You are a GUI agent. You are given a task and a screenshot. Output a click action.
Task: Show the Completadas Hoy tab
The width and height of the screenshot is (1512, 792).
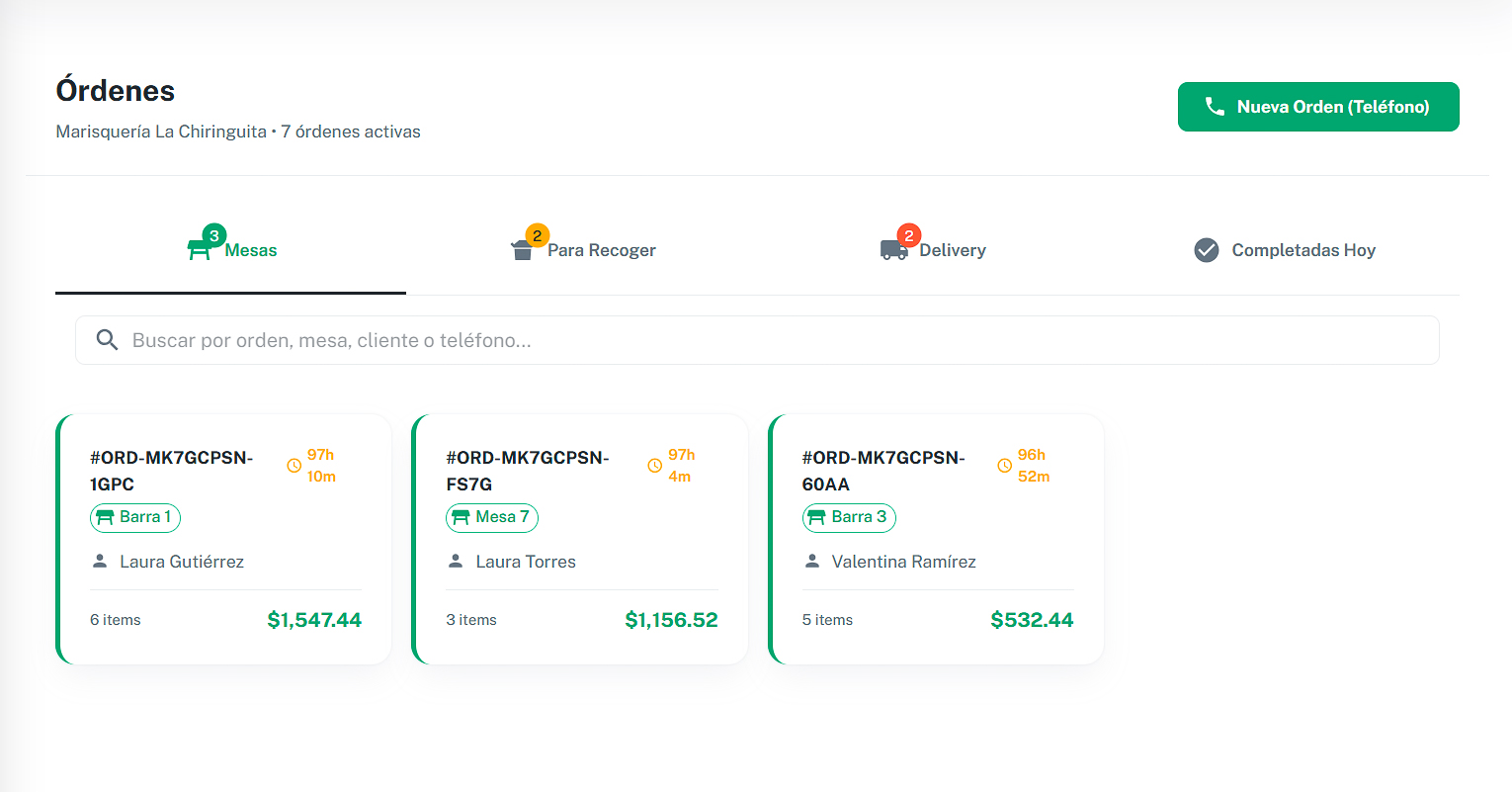coord(1284,251)
